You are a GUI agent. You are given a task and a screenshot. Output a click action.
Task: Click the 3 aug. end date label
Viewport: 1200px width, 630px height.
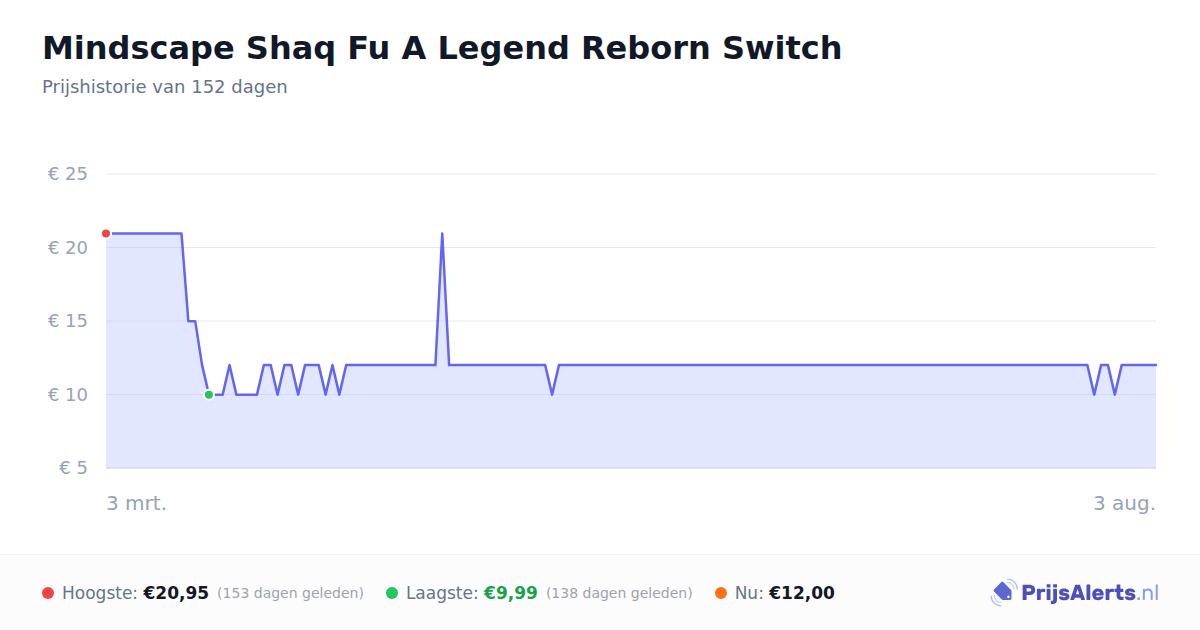pos(1124,503)
